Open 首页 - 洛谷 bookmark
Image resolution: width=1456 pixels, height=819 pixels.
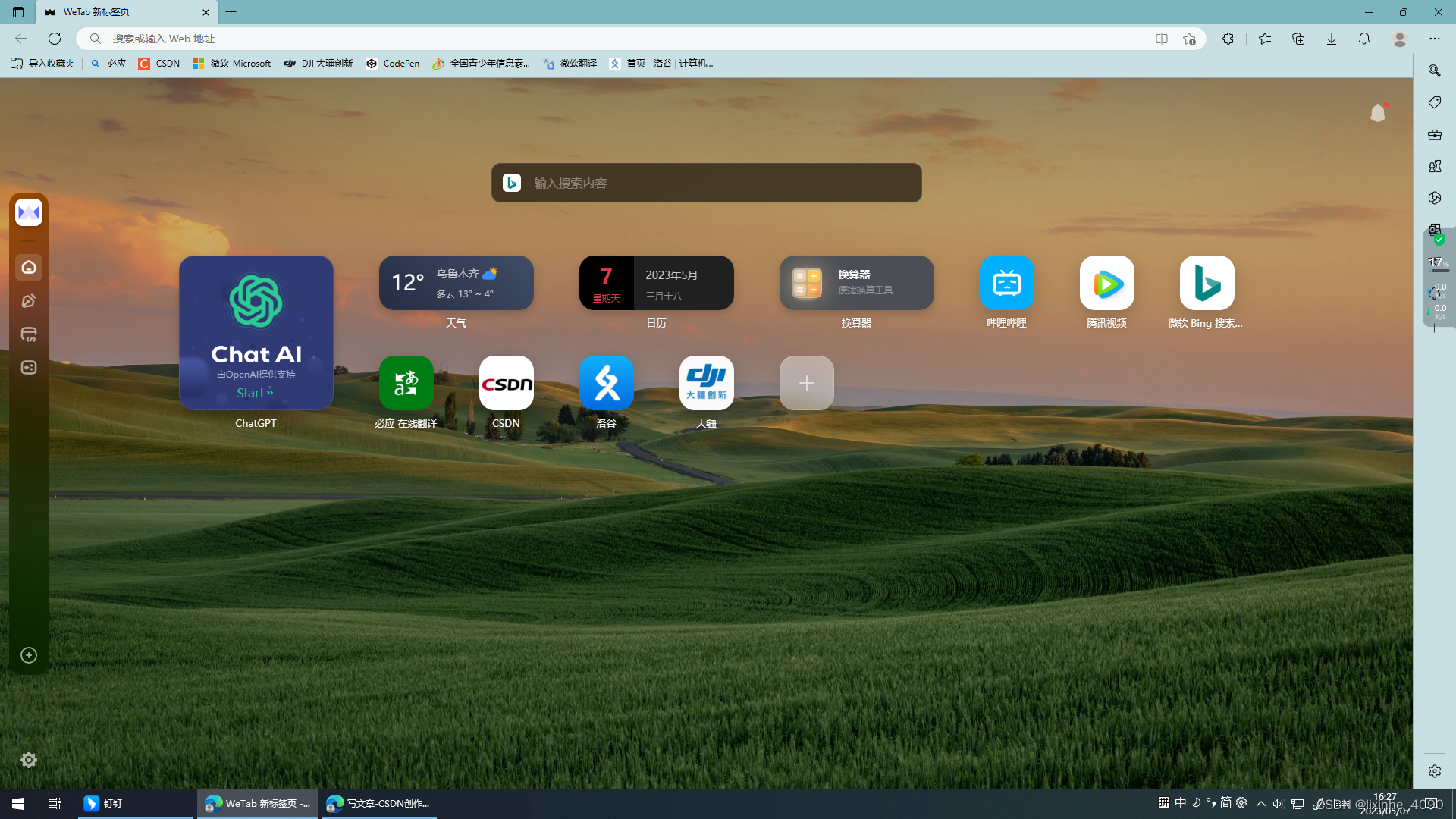[x=661, y=64]
